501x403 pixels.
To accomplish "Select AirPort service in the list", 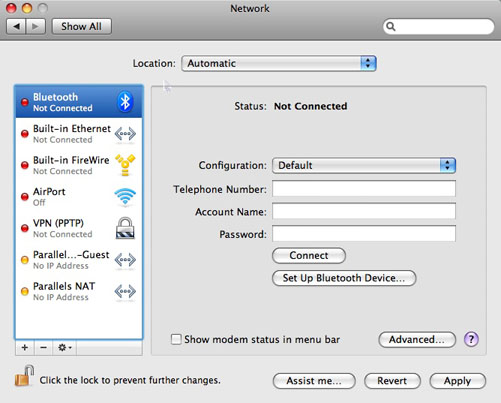I will [x=79, y=197].
